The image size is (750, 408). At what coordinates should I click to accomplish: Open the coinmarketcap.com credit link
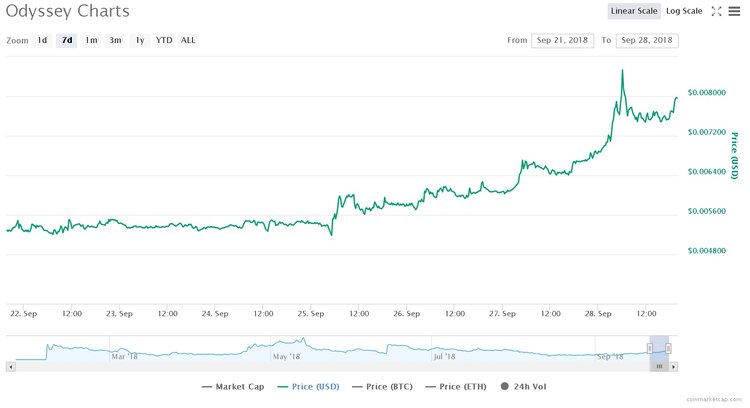point(714,399)
